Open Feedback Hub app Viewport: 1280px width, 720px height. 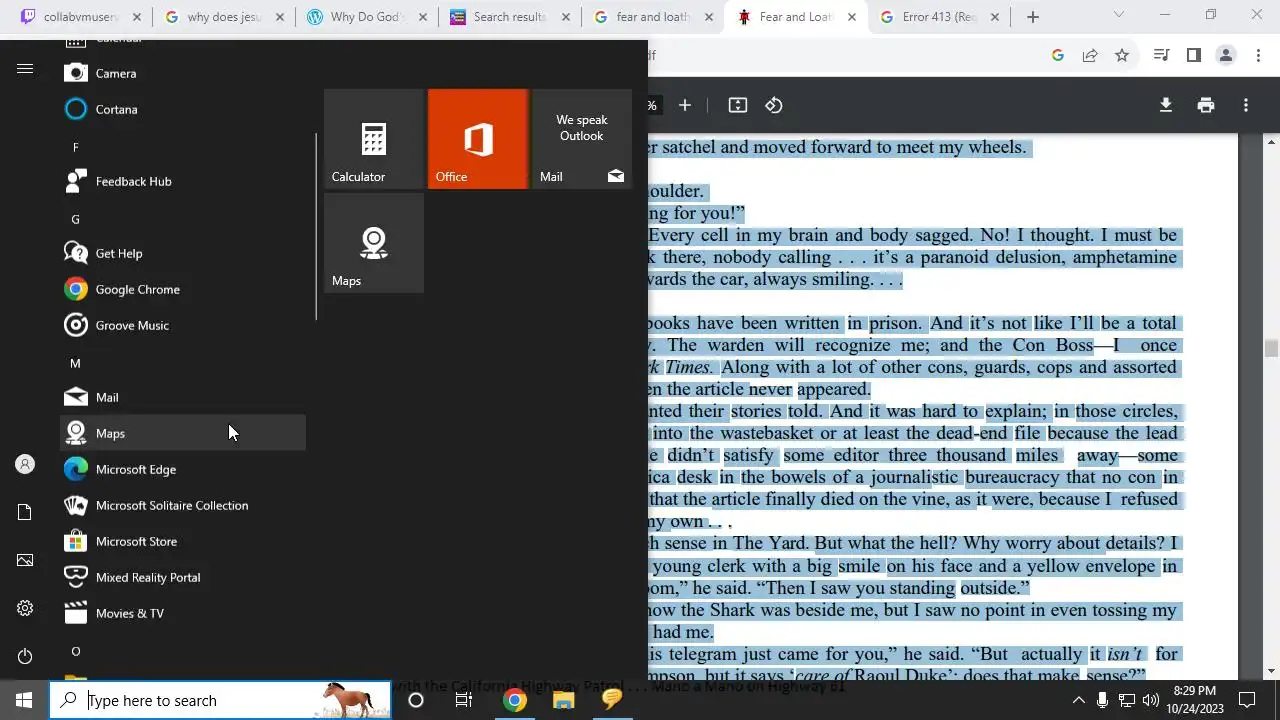183,181
